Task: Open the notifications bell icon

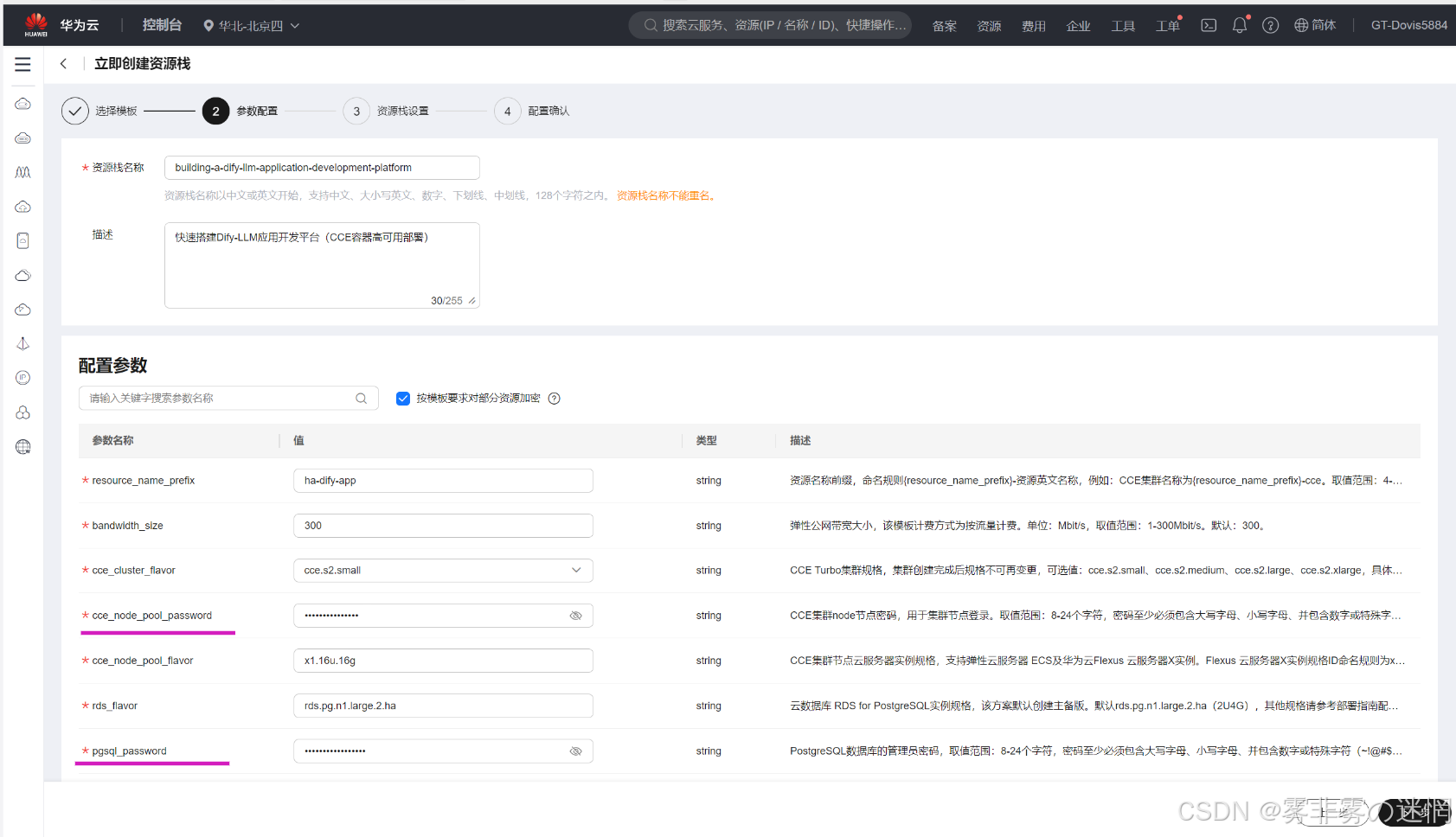Action: click(1239, 25)
